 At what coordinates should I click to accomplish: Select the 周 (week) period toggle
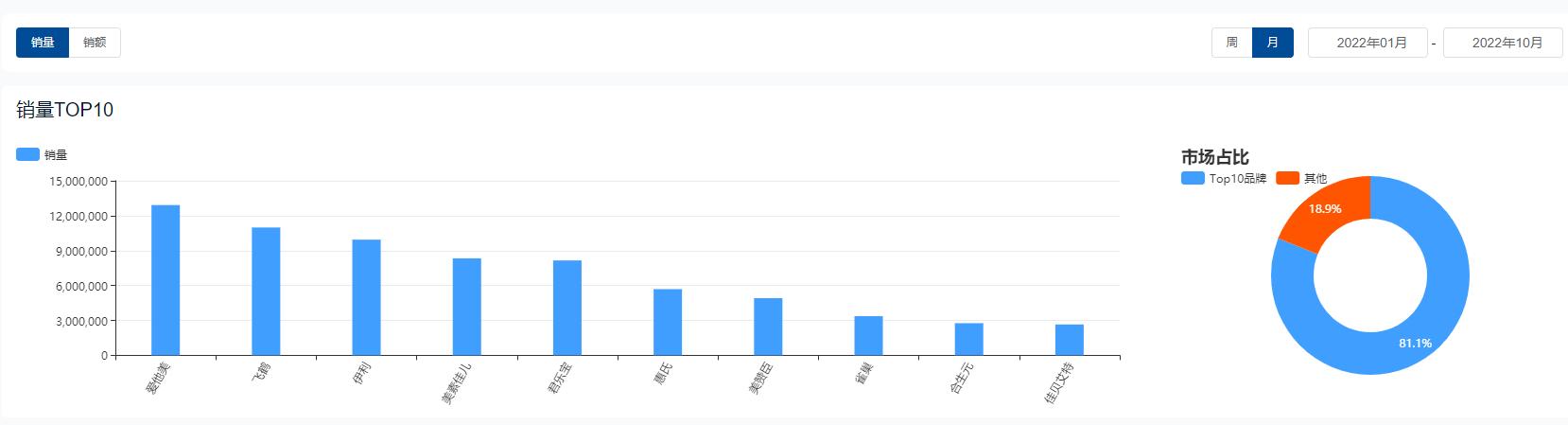pyautogui.click(x=1231, y=43)
